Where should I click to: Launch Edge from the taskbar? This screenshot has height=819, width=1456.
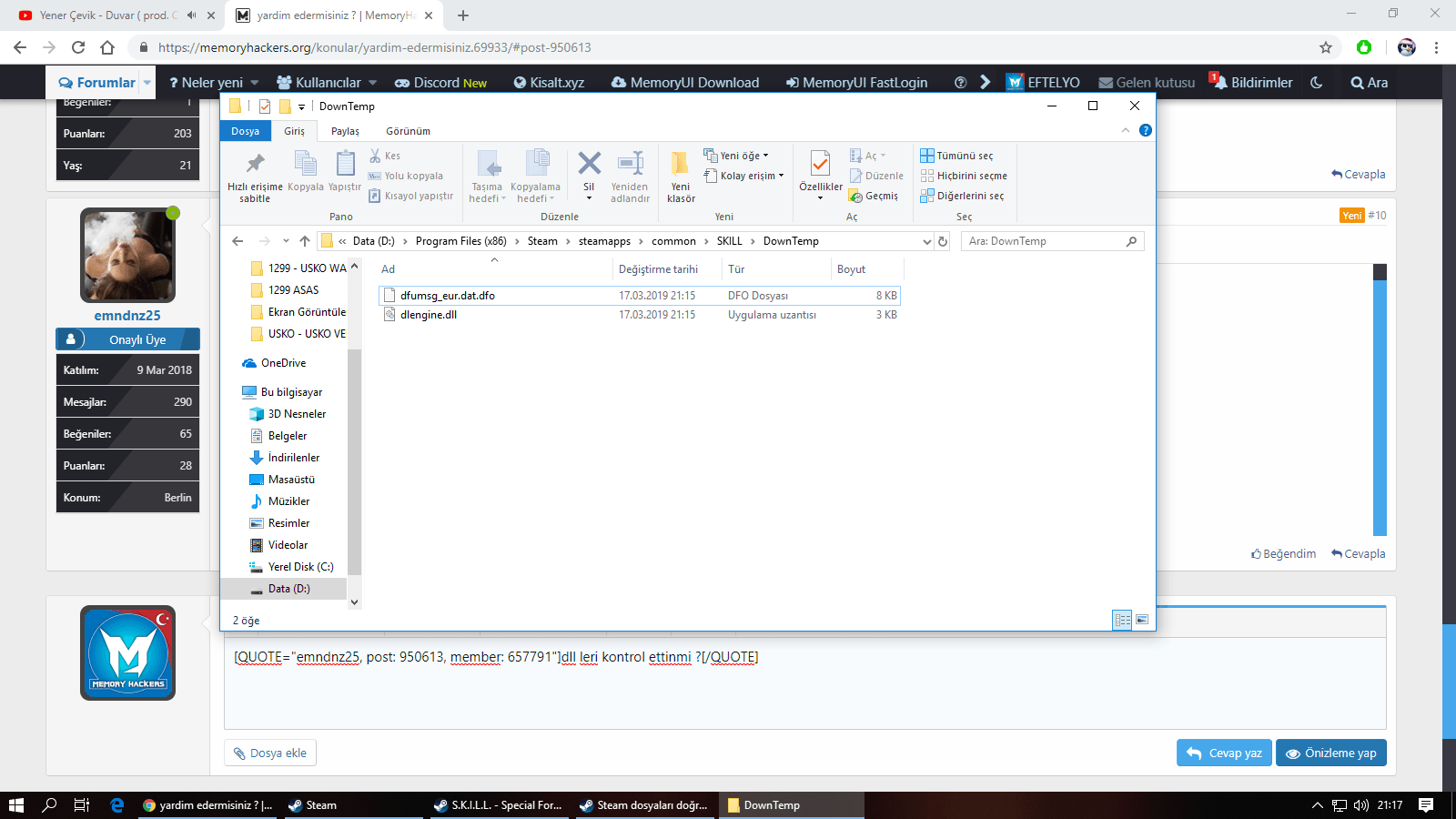[x=116, y=805]
